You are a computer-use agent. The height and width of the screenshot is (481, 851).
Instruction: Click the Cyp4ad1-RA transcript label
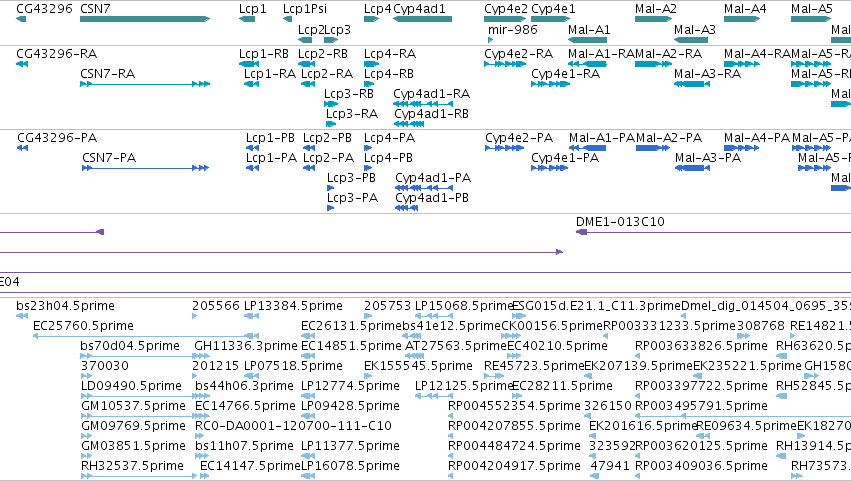[x=432, y=94]
